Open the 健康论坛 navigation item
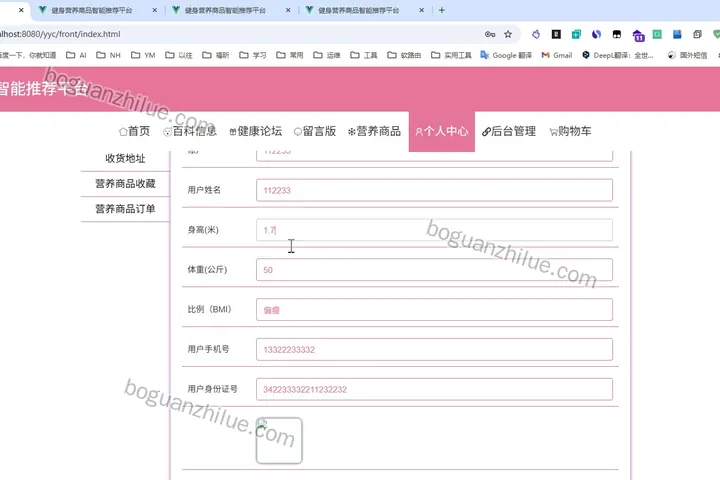720x480 pixels. click(x=255, y=131)
